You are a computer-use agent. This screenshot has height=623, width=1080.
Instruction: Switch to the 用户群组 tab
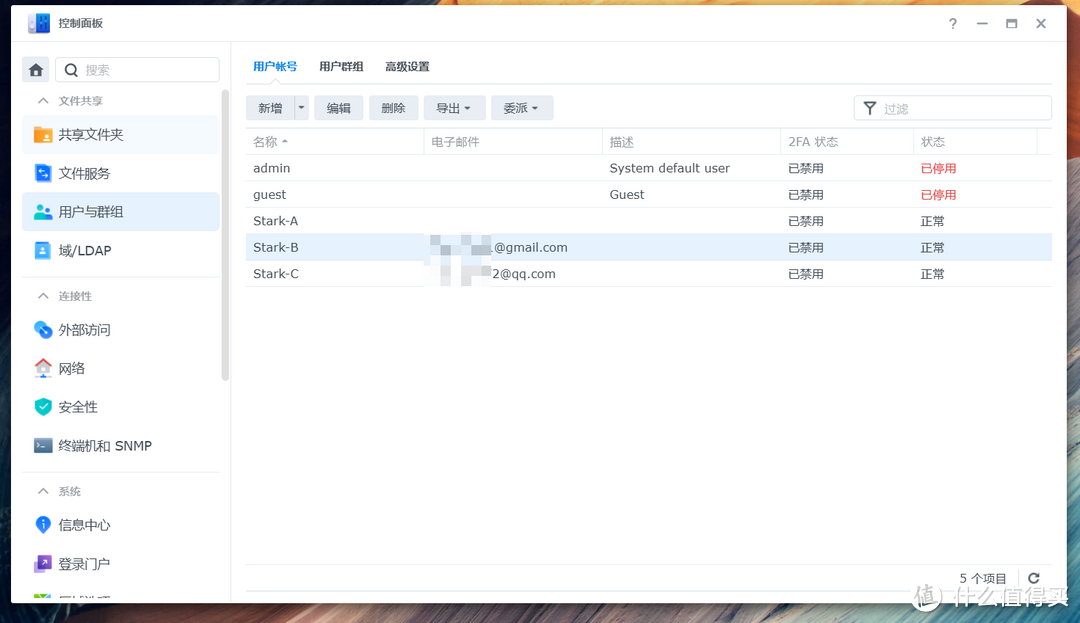pyautogui.click(x=340, y=66)
